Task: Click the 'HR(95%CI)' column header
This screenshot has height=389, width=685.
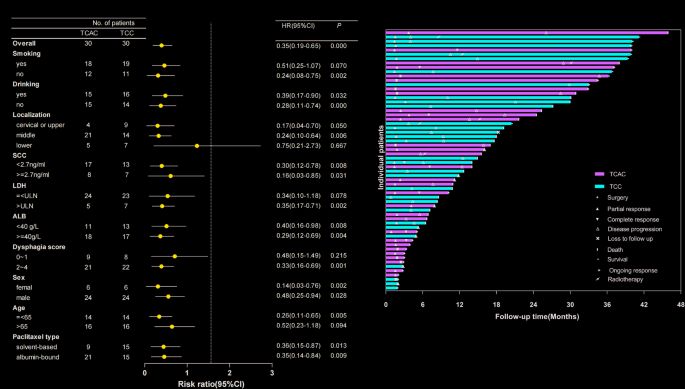Action: 298,26
